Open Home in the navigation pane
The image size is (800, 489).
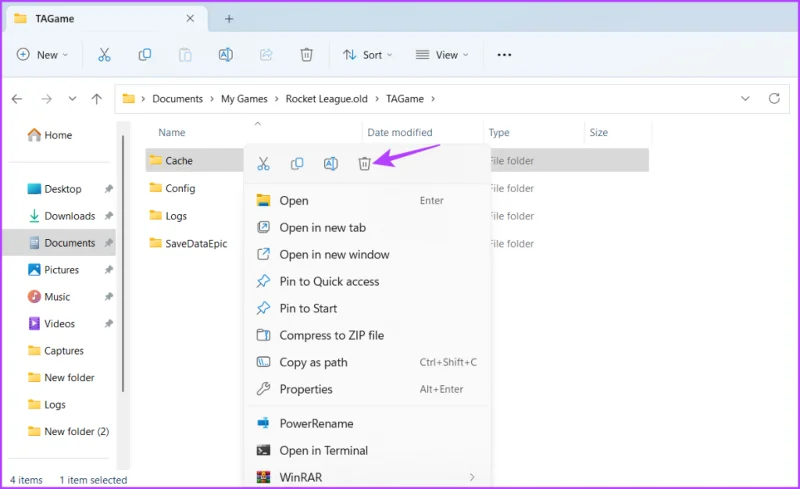coord(50,135)
